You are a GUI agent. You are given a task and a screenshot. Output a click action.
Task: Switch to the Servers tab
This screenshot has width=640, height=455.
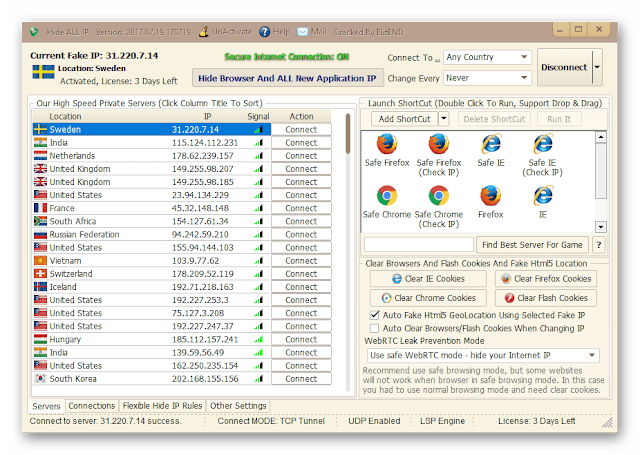click(x=46, y=406)
